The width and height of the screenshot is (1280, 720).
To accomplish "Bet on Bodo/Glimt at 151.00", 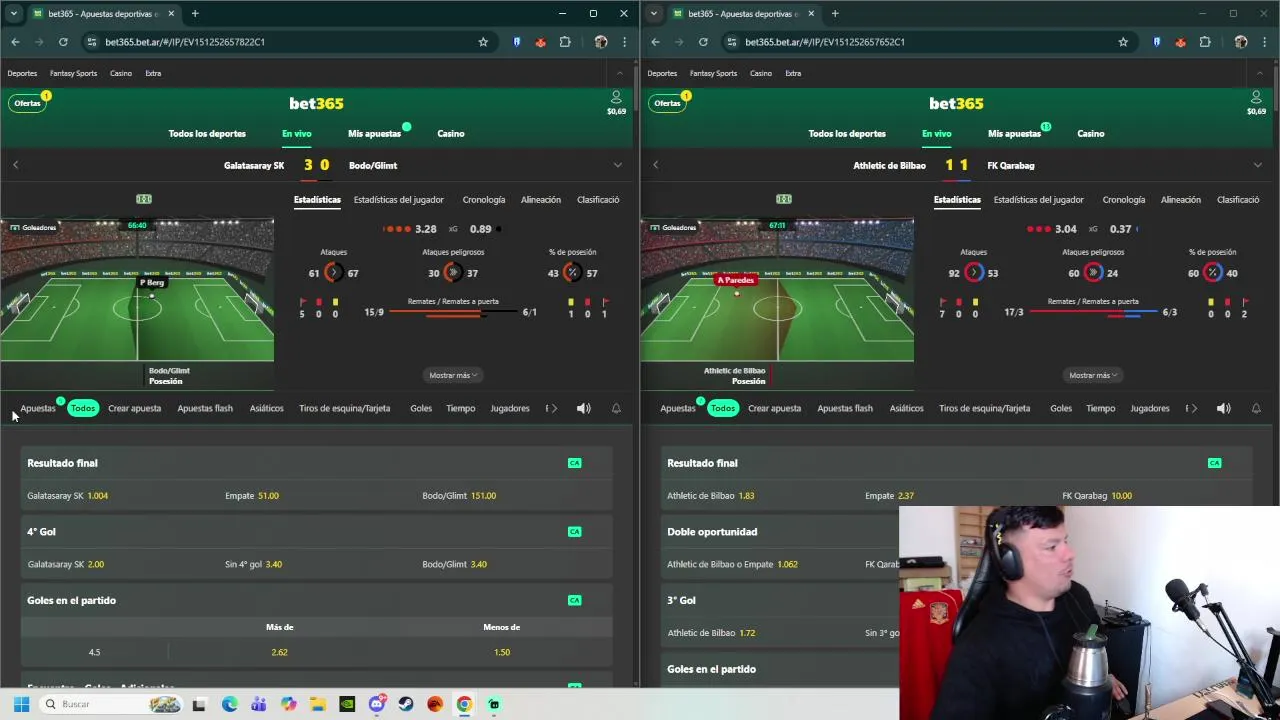I will point(459,495).
